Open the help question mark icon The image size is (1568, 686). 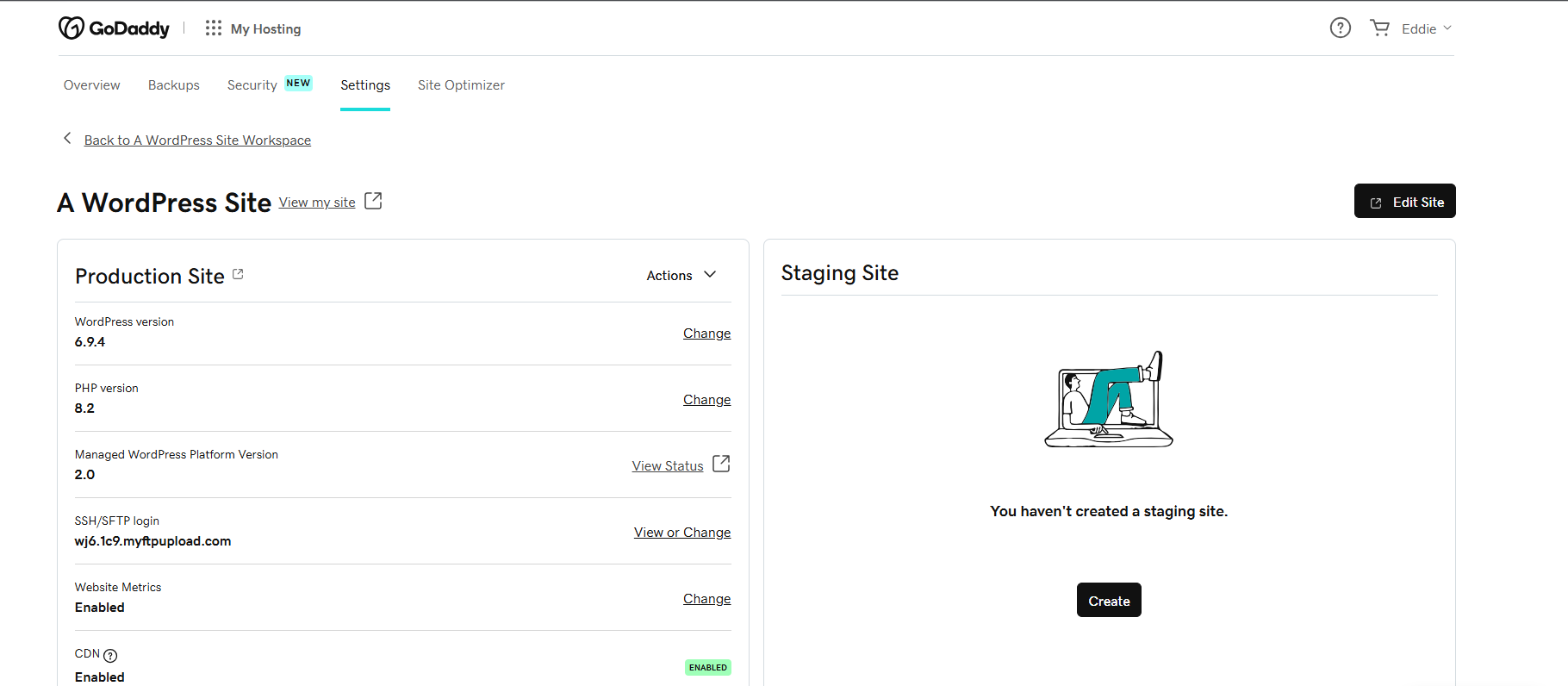(1340, 28)
